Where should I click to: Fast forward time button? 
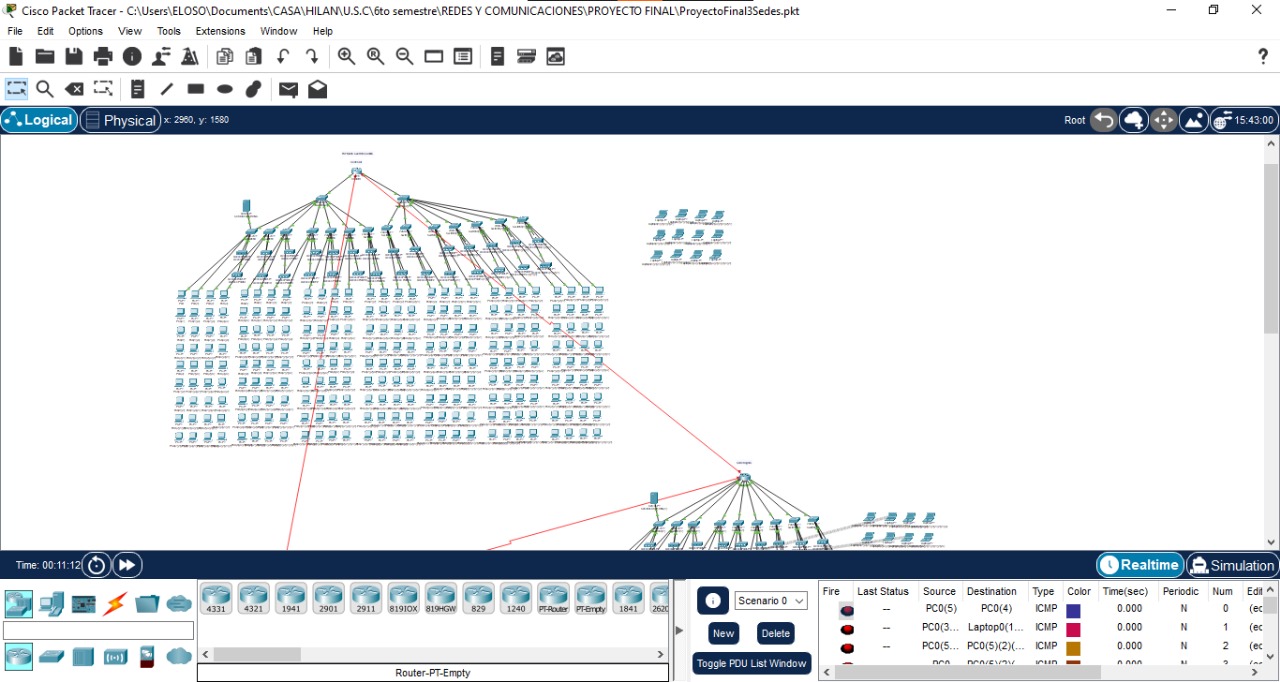127,565
